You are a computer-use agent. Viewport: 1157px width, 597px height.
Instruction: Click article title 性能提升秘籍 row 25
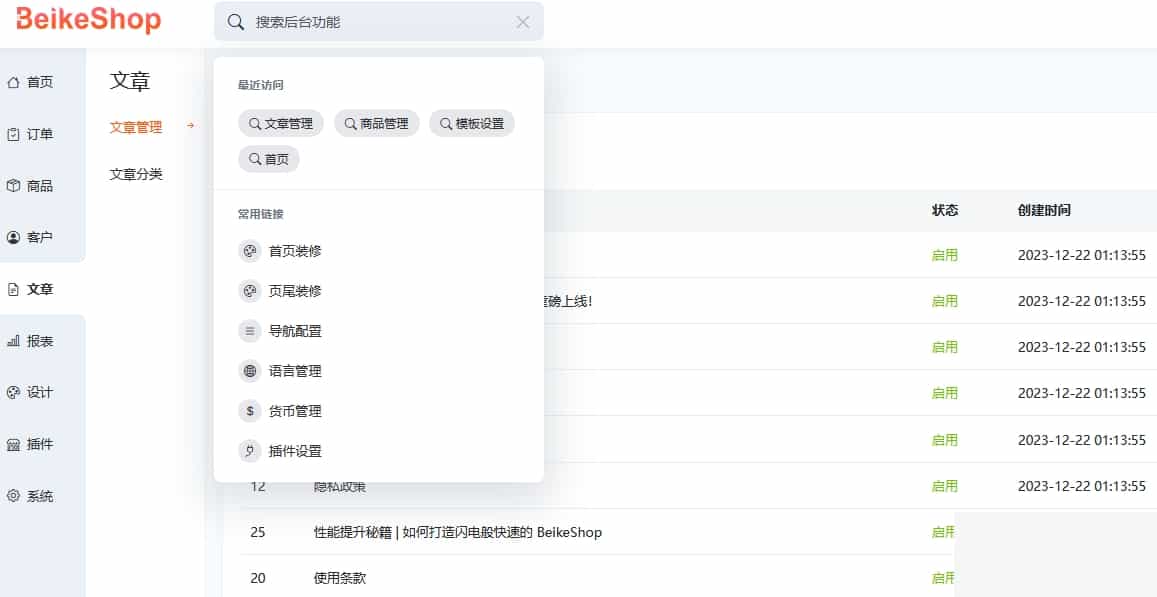pyautogui.click(x=457, y=532)
